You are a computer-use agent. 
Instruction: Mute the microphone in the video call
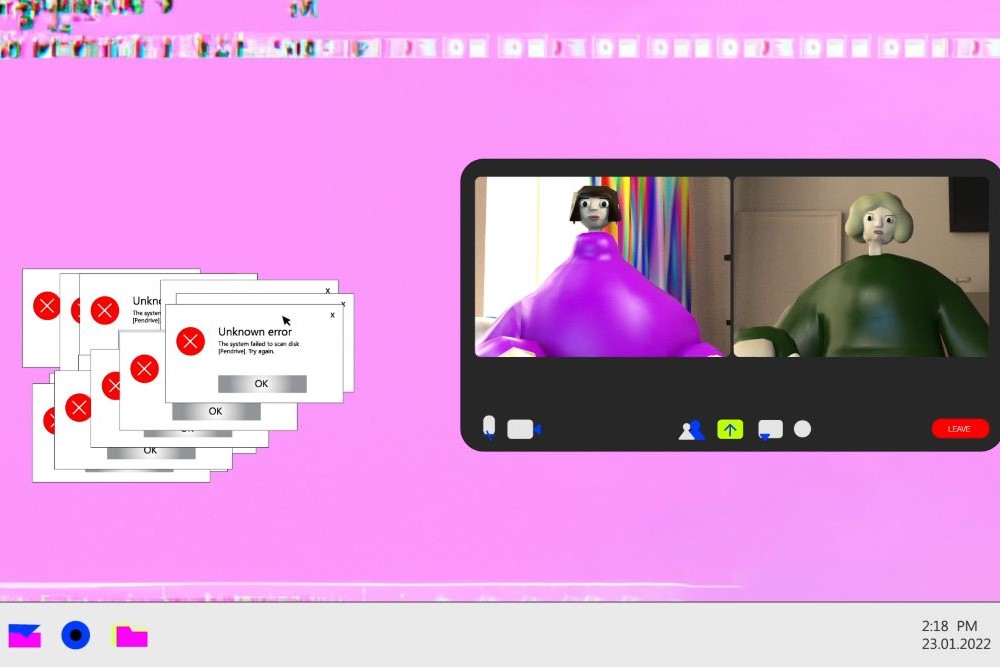[x=488, y=428]
